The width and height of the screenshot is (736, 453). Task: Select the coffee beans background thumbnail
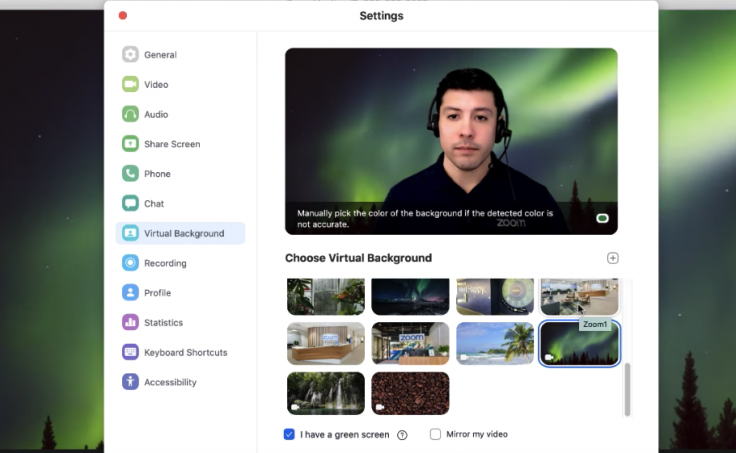[410, 393]
